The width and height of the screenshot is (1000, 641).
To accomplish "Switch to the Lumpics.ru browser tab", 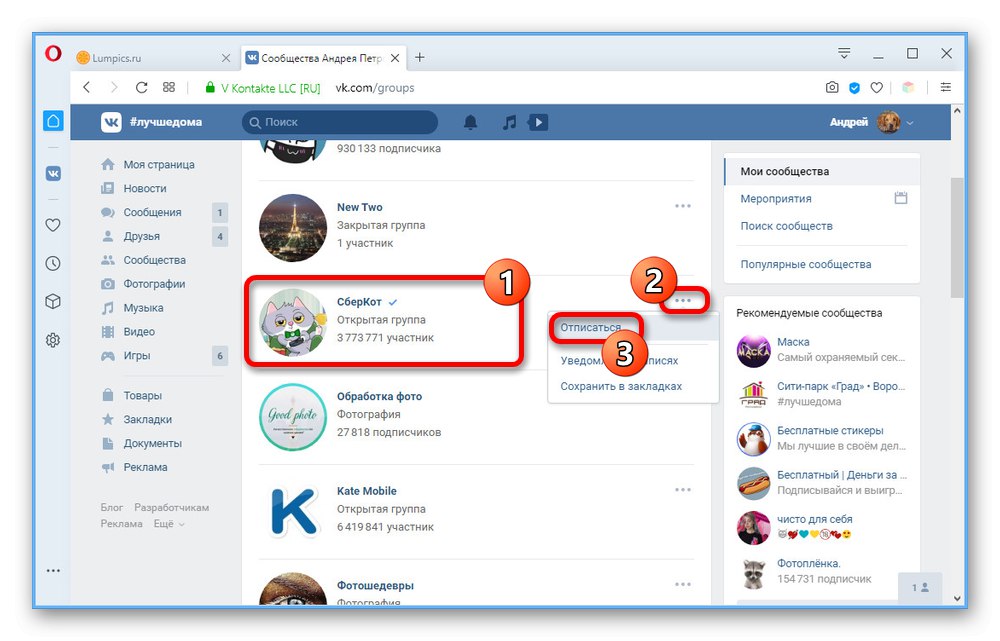I will point(153,58).
